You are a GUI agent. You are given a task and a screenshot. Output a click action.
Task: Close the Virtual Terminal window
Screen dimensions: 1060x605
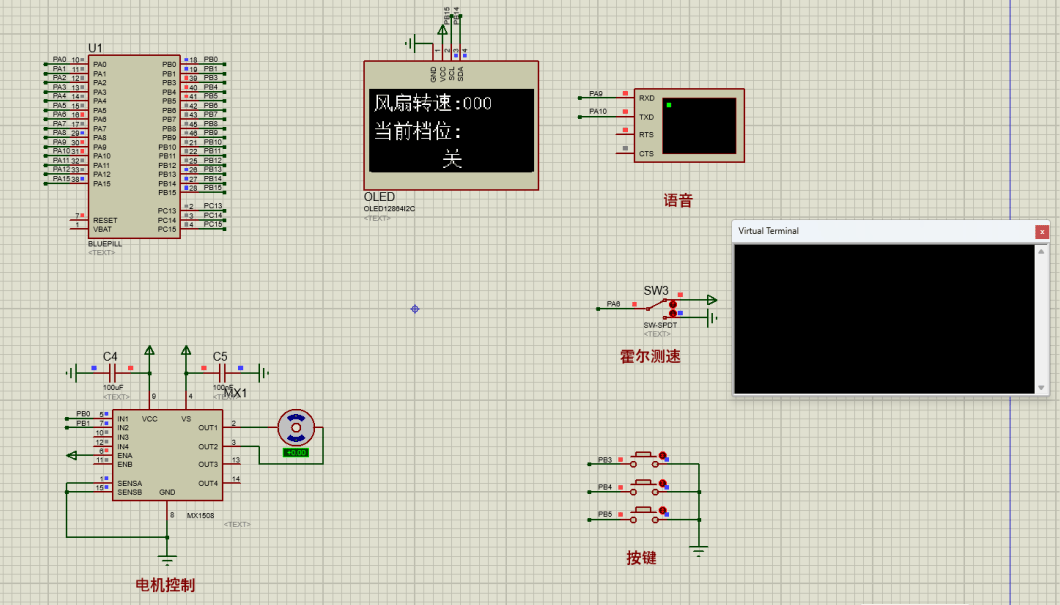(x=1042, y=231)
